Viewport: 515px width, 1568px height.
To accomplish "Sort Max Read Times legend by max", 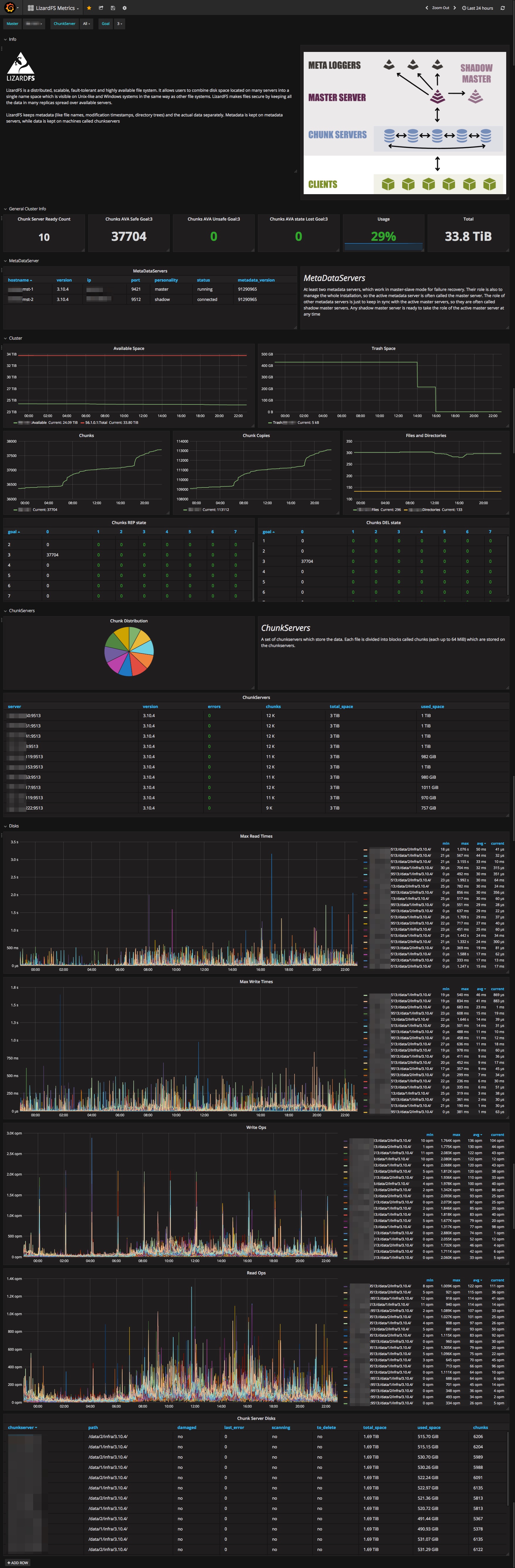I will pyautogui.click(x=465, y=844).
